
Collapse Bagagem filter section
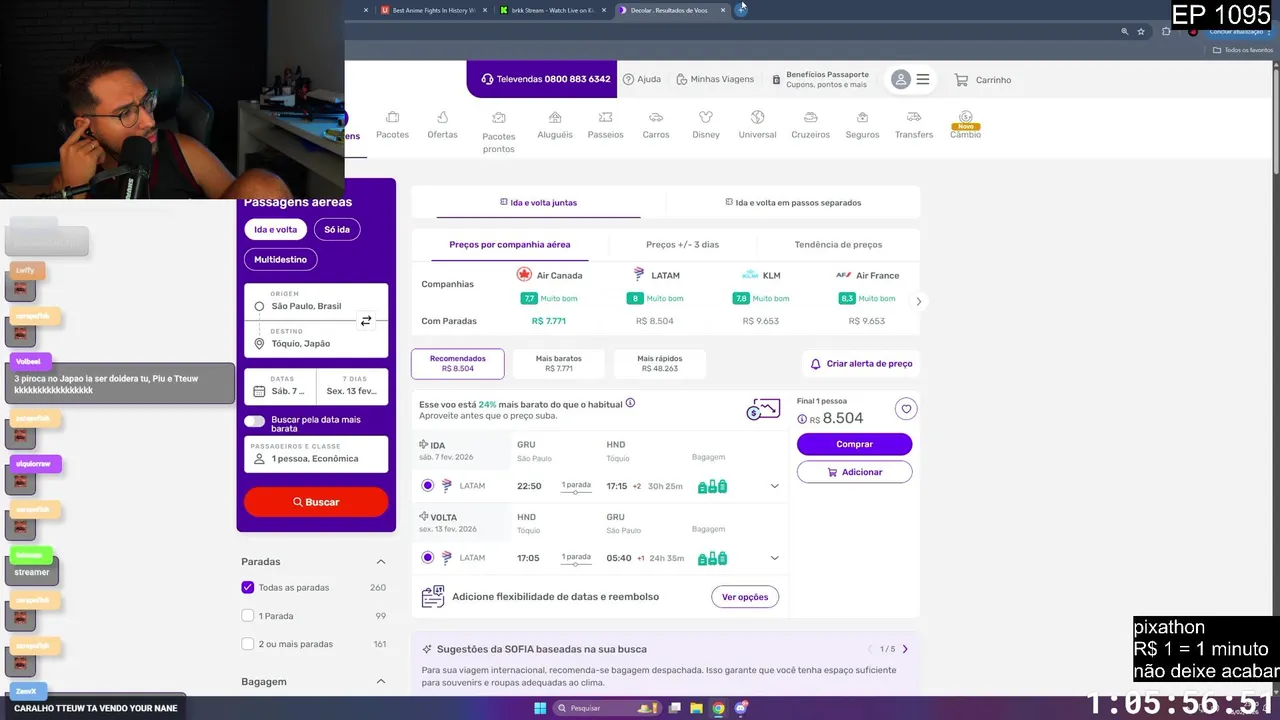click(x=381, y=682)
